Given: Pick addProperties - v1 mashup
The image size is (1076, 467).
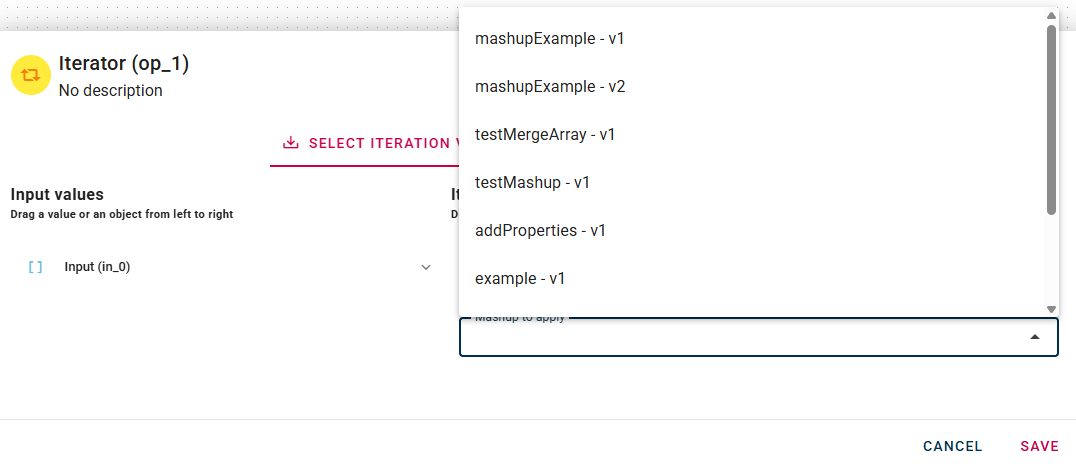Looking at the screenshot, I should pos(540,231).
